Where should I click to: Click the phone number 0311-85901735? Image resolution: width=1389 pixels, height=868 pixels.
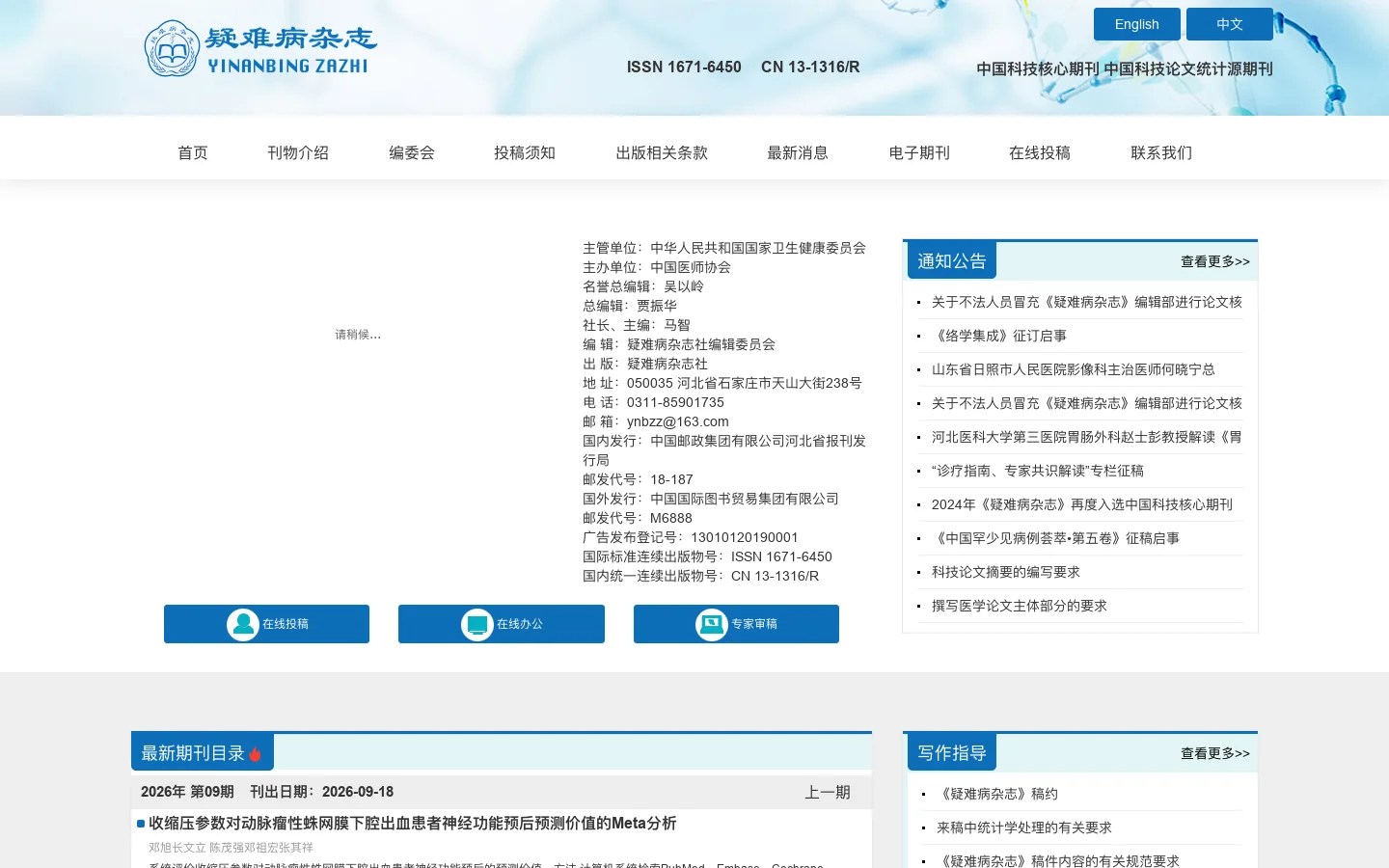pyautogui.click(x=675, y=402)
